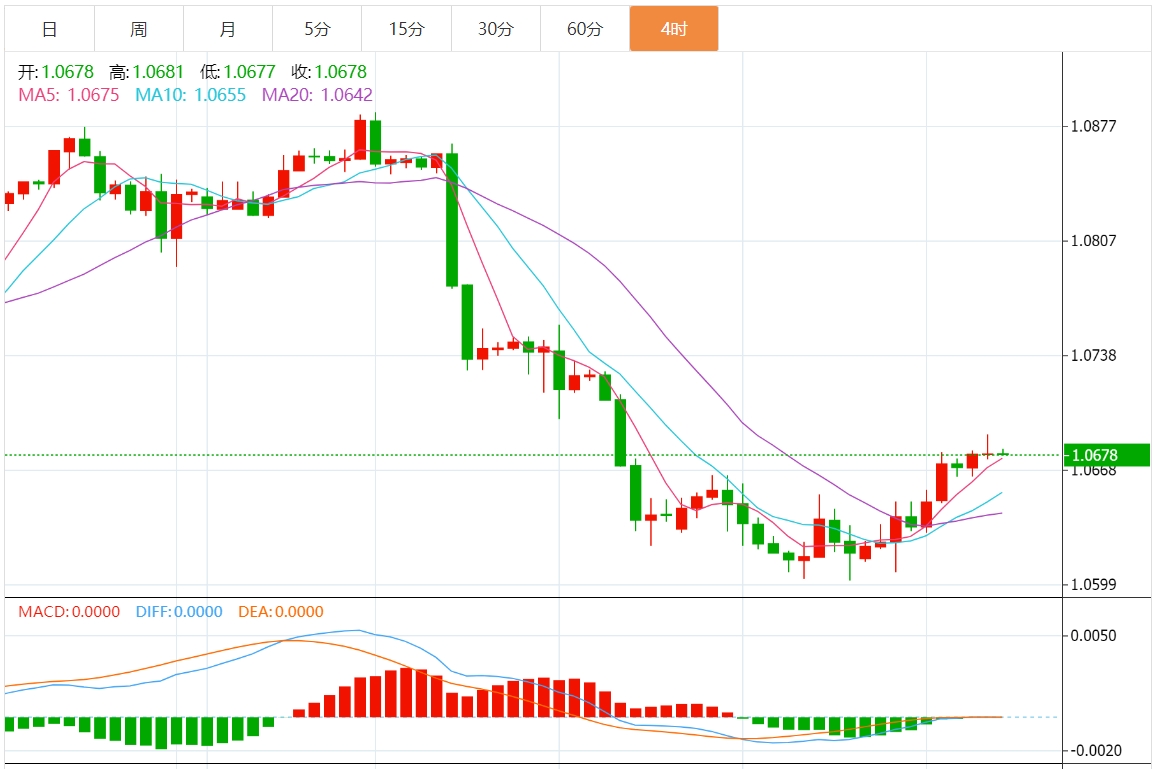Select the MA20 indicator label
The width and height of the screenshot is (1165, 769).
point(317,95)
